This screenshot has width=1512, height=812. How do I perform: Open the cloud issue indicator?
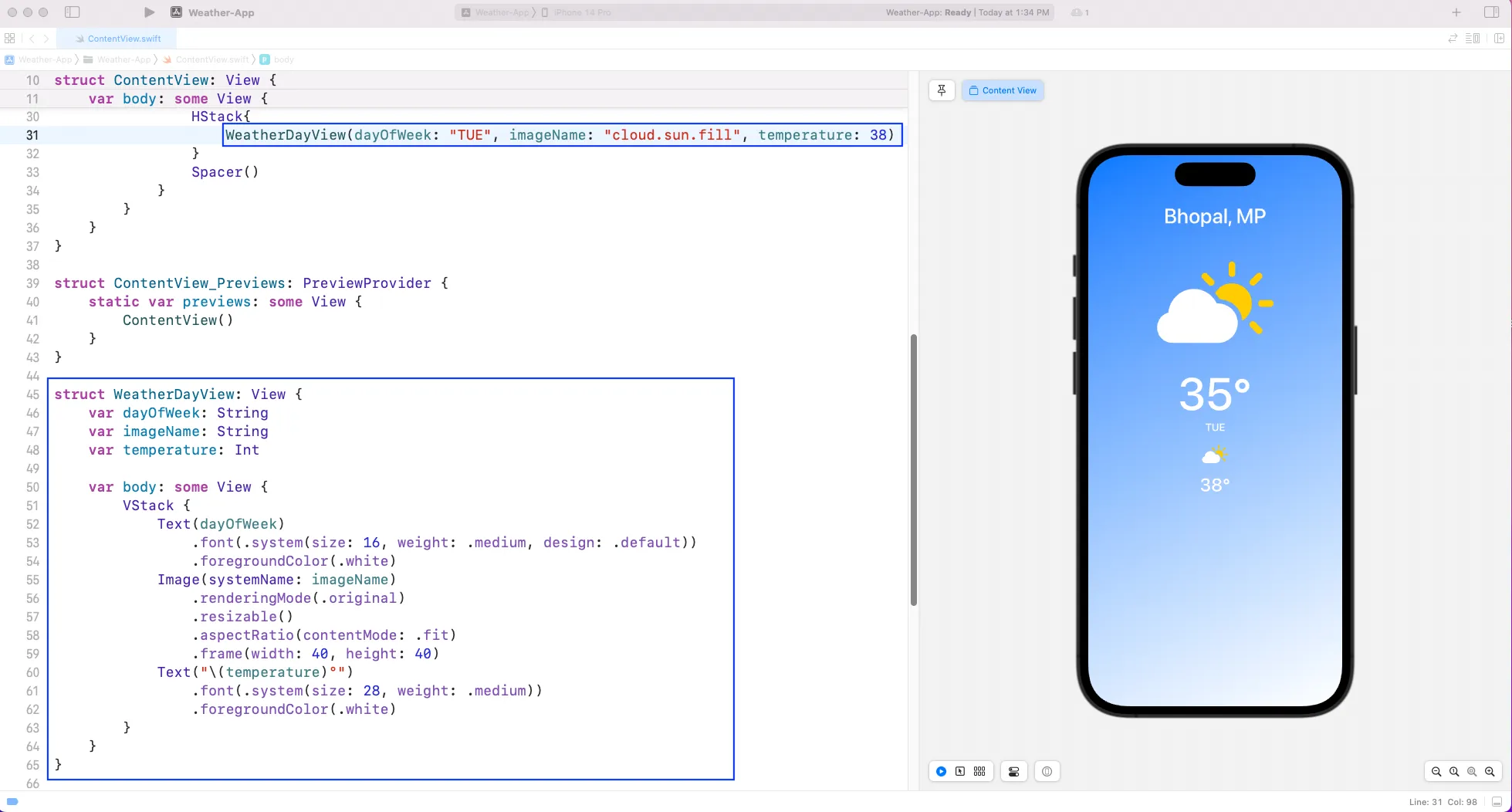pos(1079,12)
